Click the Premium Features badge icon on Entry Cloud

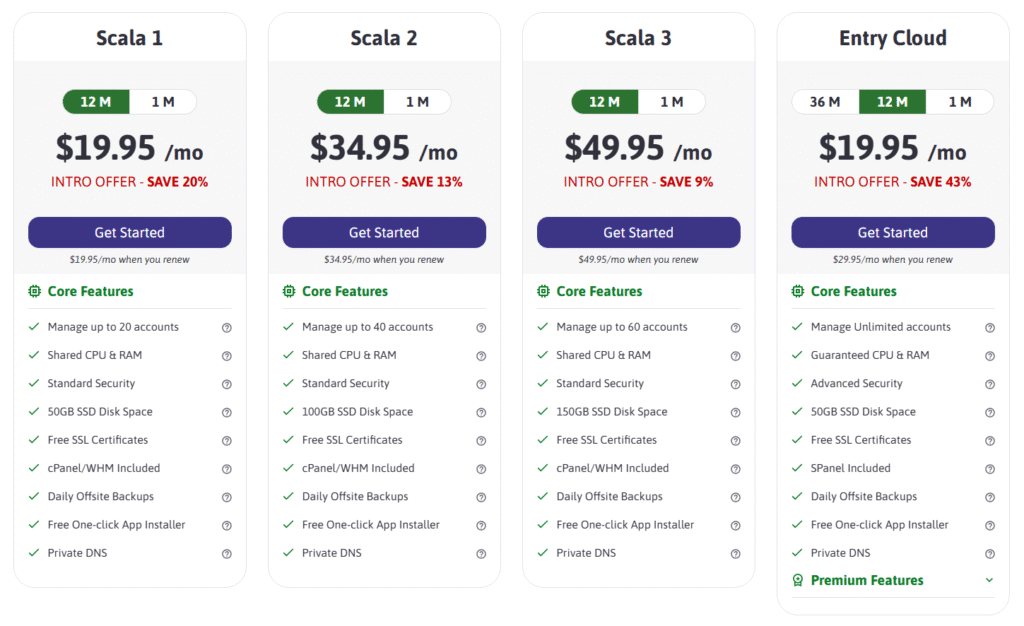[x=797, y=580]
